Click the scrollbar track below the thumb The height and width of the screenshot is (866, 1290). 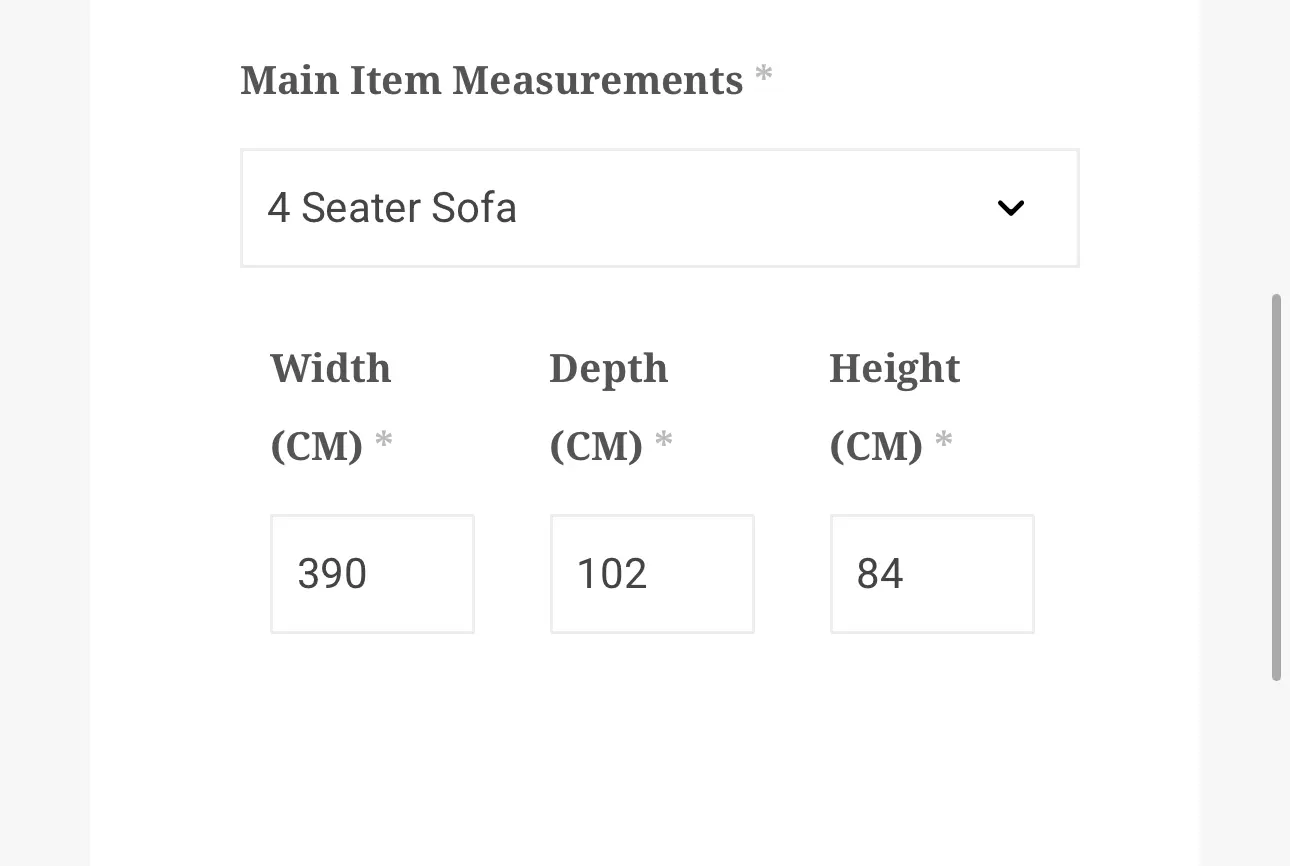pyautogui.click(x=1276, y=774)
